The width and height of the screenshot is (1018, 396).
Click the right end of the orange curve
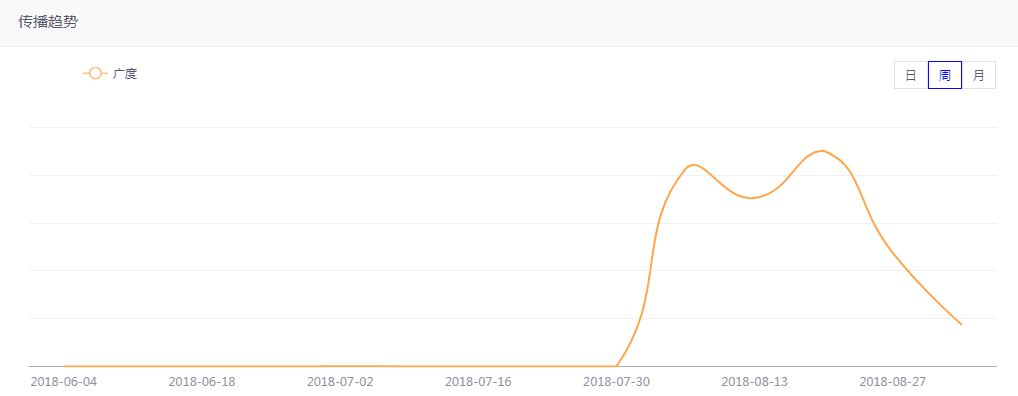(x=962, y=324)
